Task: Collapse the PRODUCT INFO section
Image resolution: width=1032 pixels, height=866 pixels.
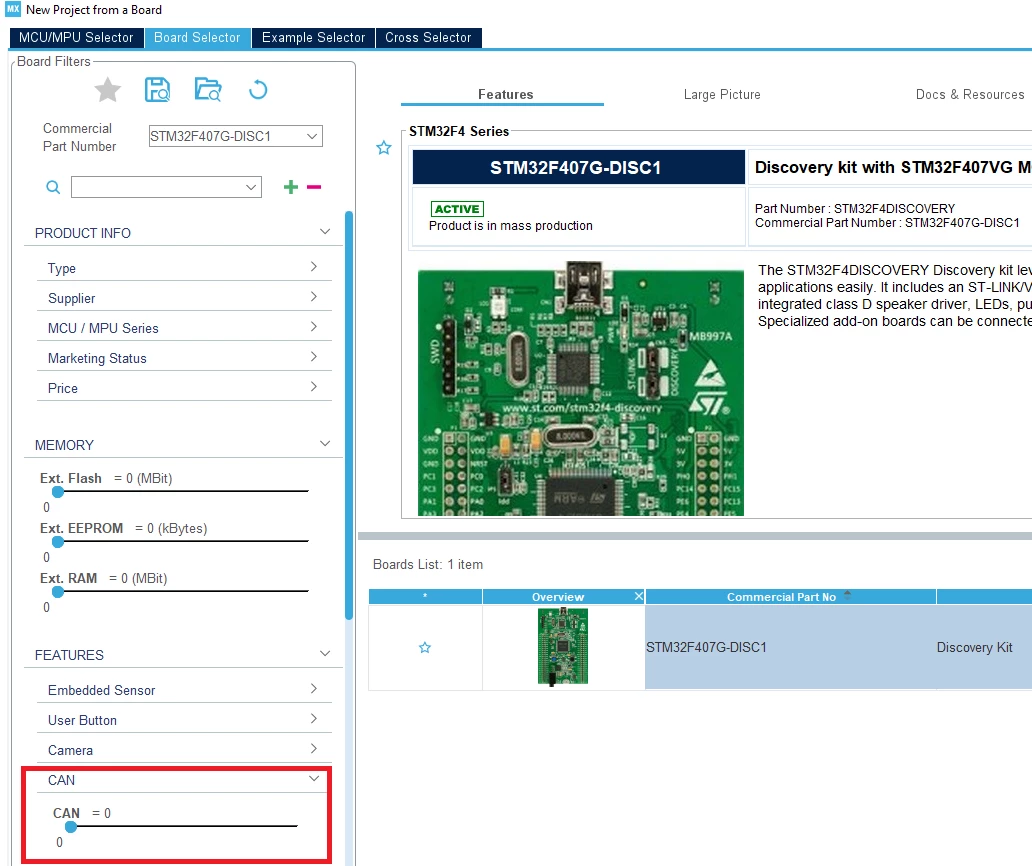Action: coord(324,232)
